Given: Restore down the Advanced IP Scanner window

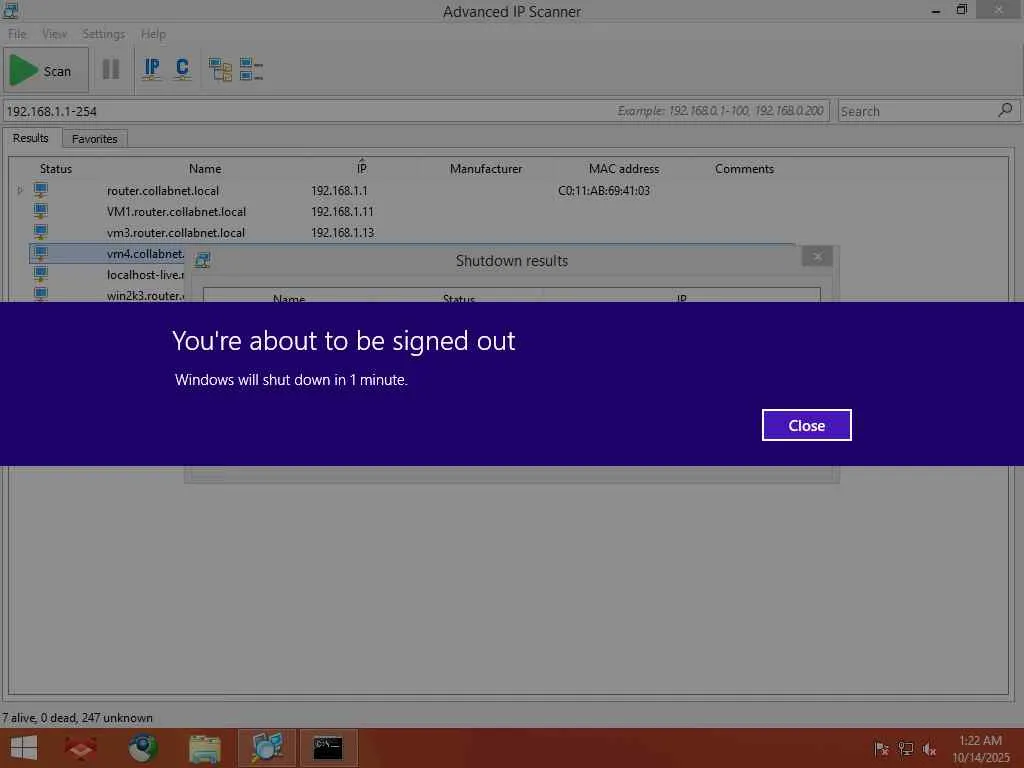Looking at the screenshot, I should [961, 10].
